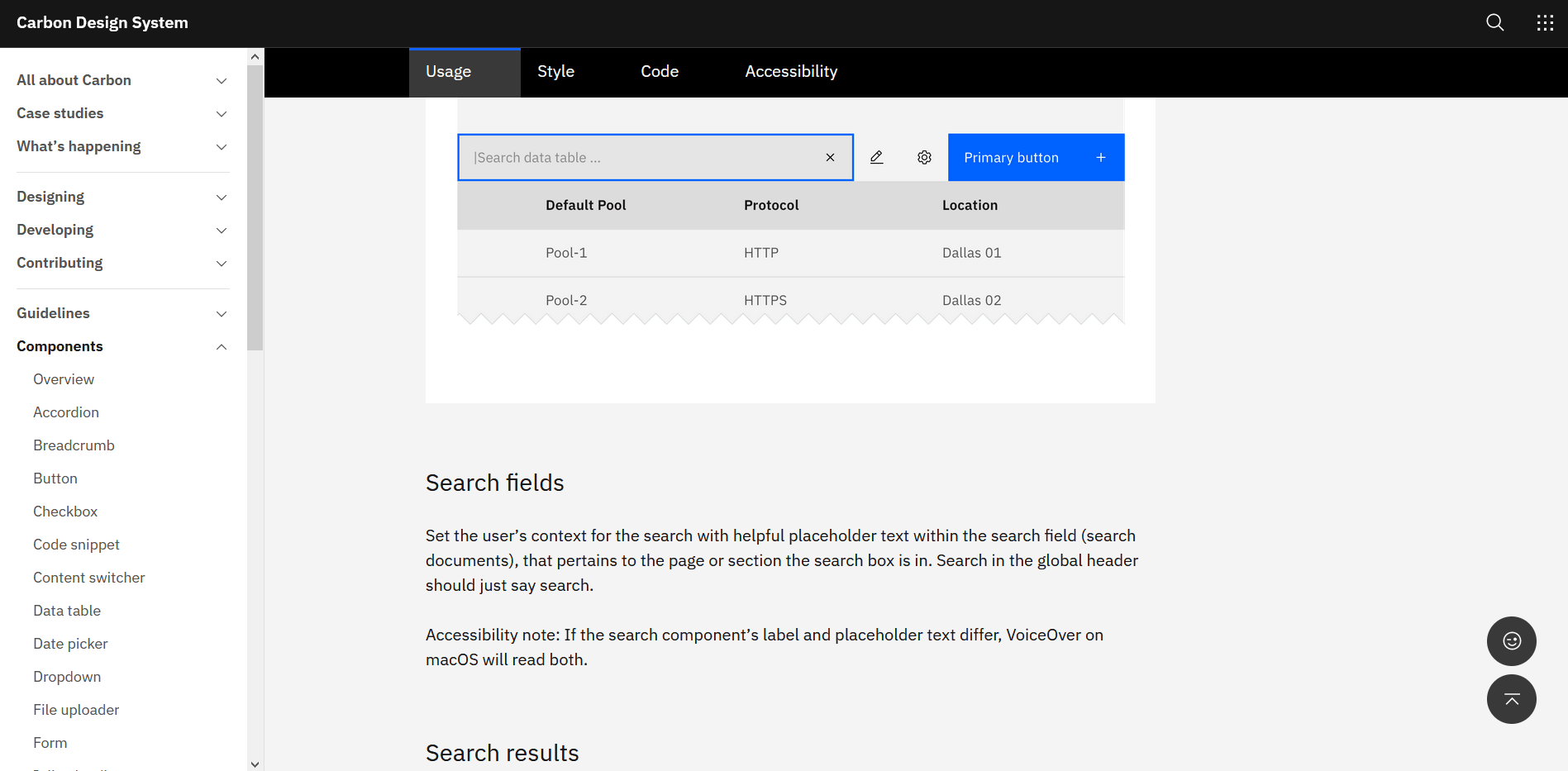
Task: Click the back-to-top arrow icon
Action: point(1511,699)
